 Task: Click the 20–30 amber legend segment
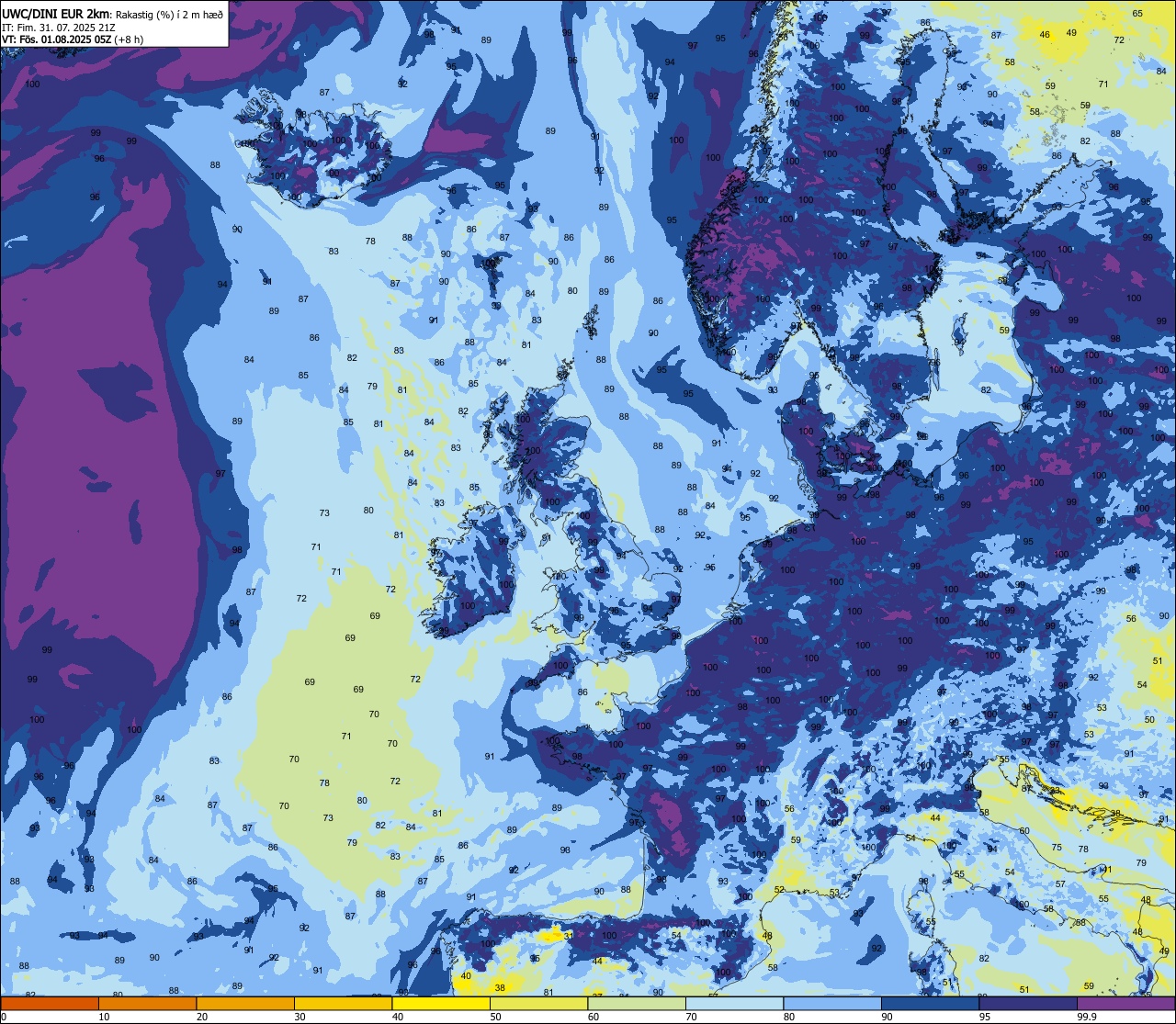245,1003
